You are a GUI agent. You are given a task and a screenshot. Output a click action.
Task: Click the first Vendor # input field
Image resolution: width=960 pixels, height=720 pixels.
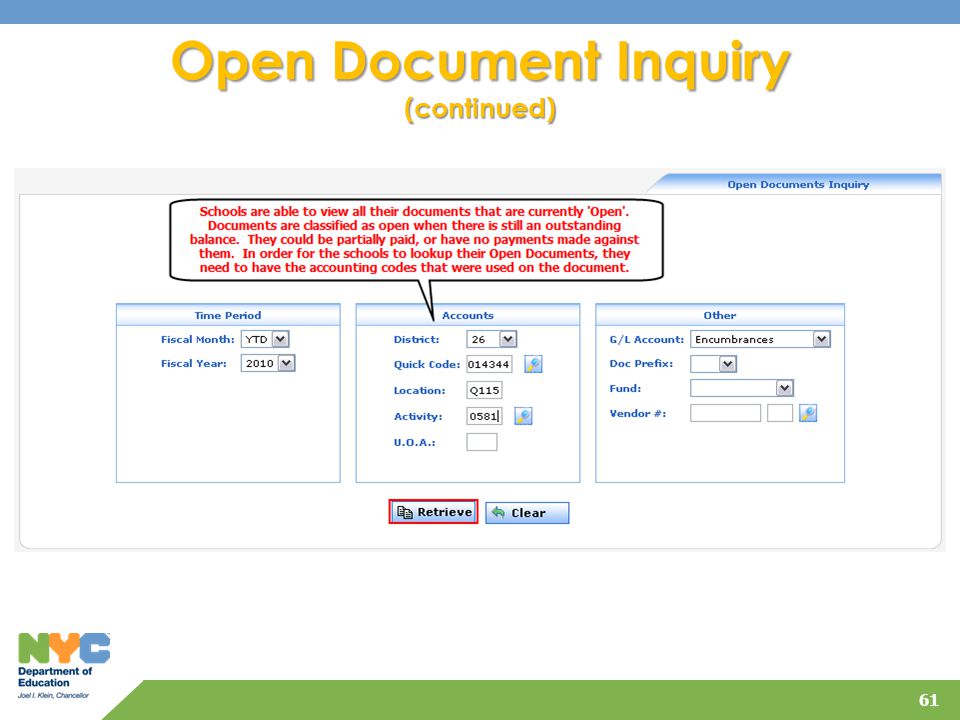point(726,413)
